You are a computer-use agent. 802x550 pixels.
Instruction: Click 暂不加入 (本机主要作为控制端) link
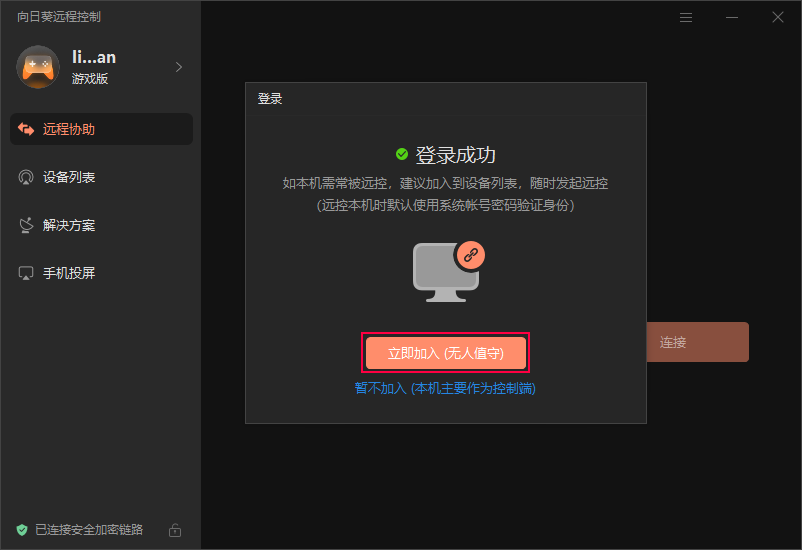[x=445, y=388]
